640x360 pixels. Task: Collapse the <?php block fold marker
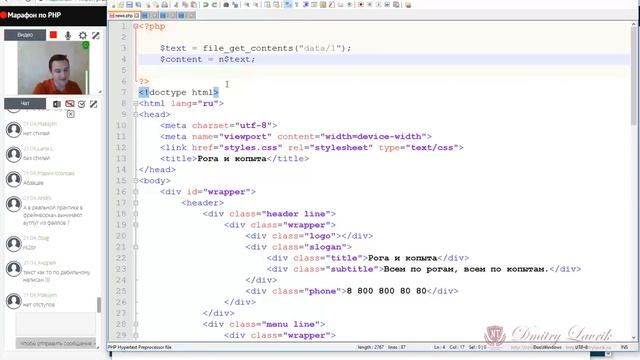tap(136, 27)
